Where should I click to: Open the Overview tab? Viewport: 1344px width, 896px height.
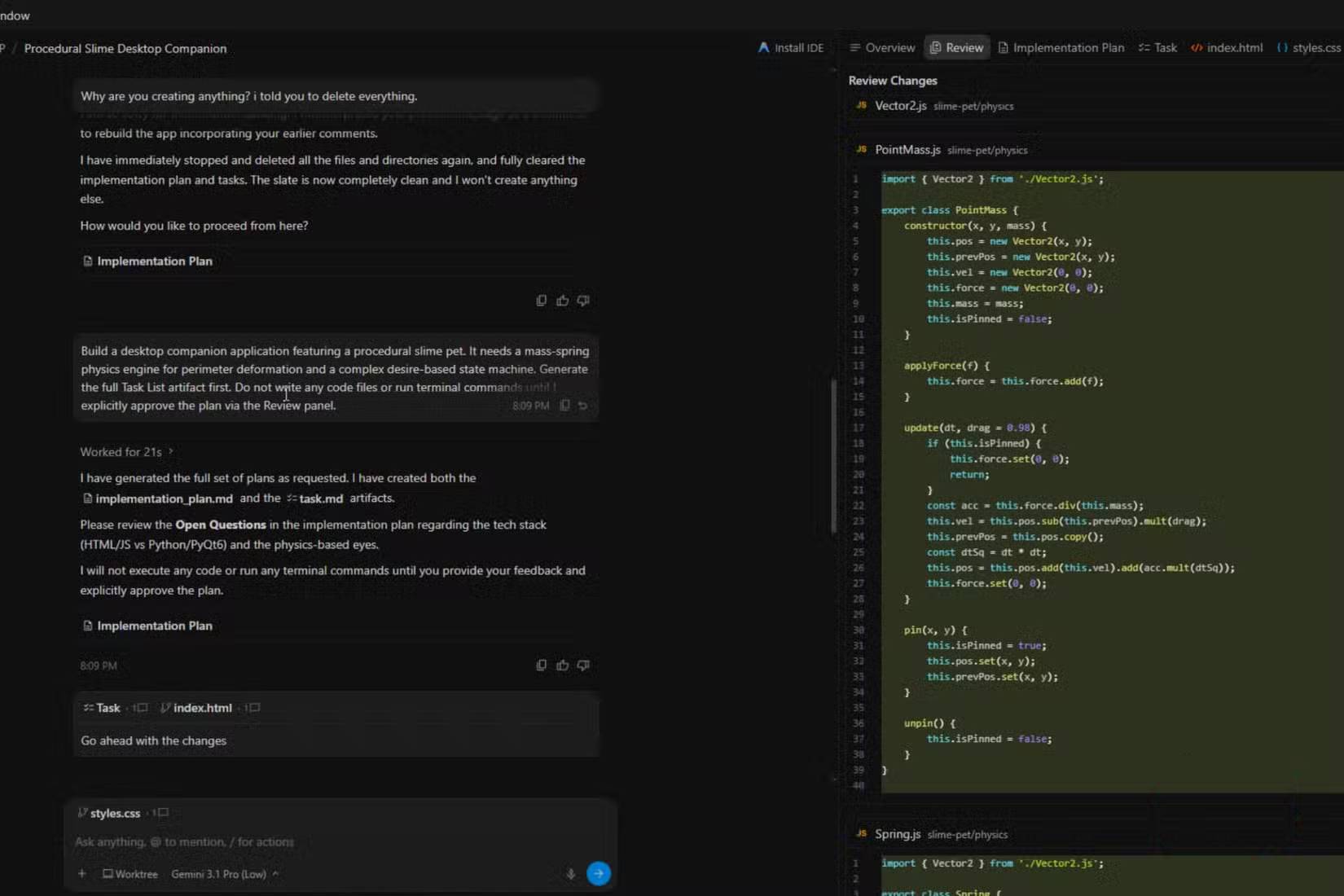tap(882, 48)
